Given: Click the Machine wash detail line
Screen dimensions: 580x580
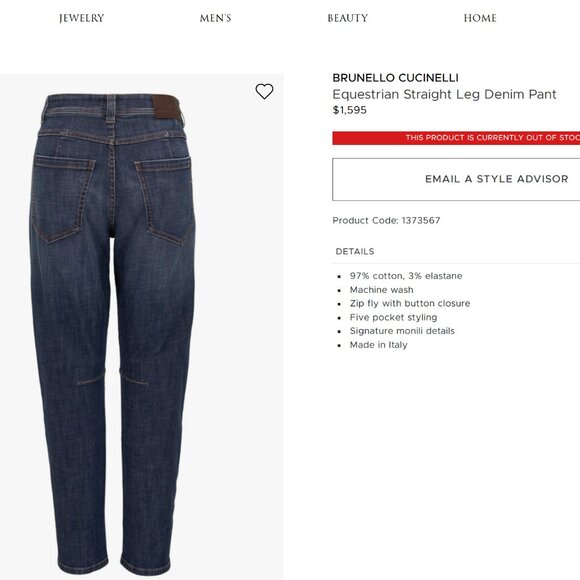Looking at the screenshot, I should click(x=381, y=290).
